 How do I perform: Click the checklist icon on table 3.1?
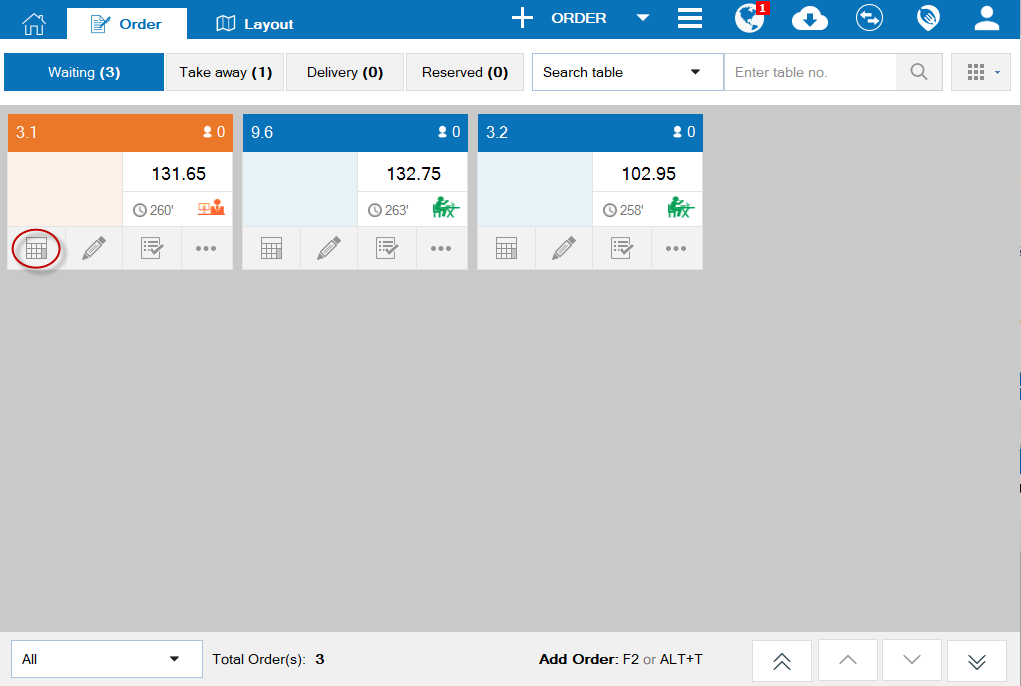pyautogui.click(x=152, y=249)
